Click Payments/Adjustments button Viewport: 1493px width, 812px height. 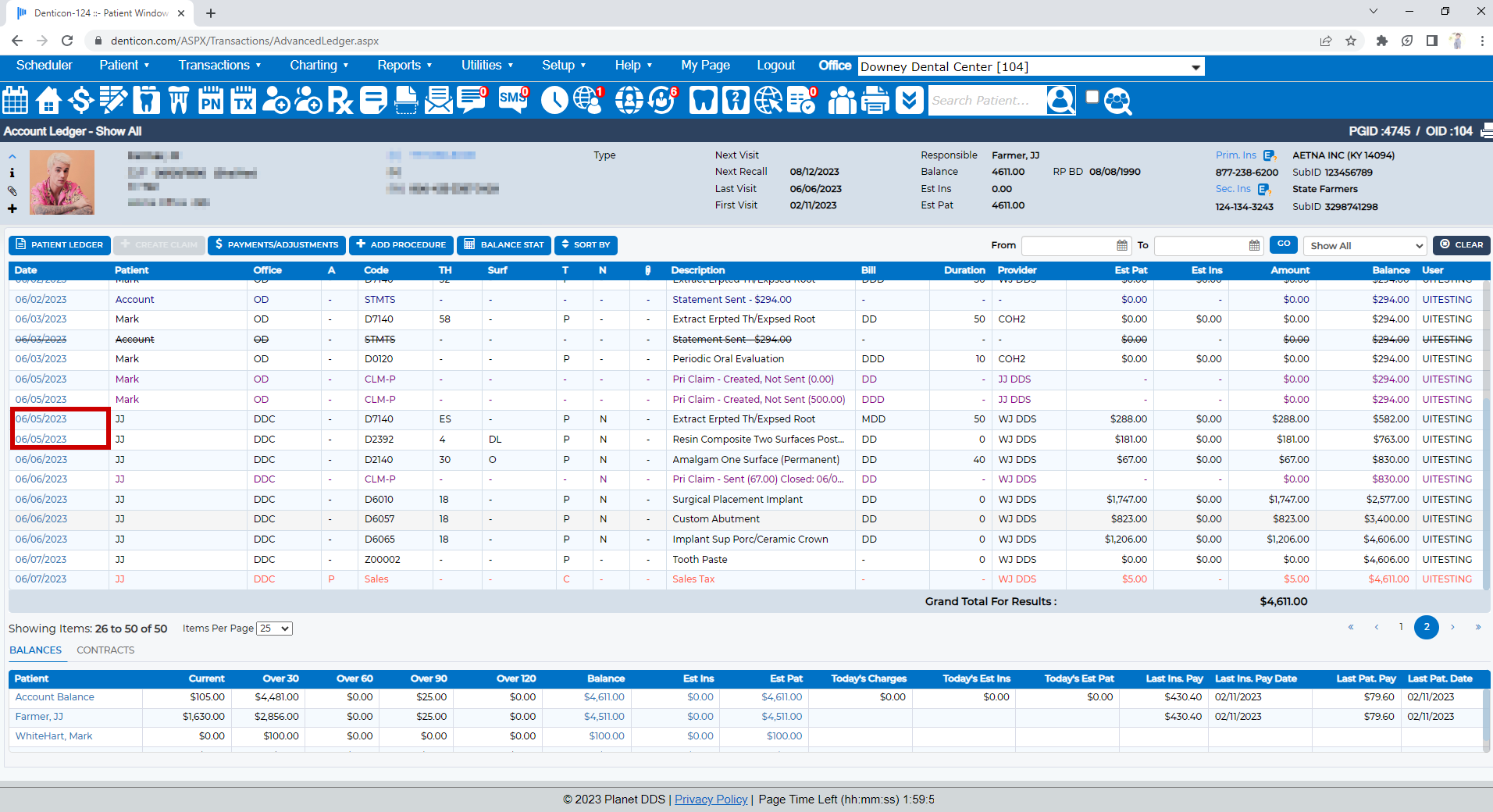click(276, 245)
